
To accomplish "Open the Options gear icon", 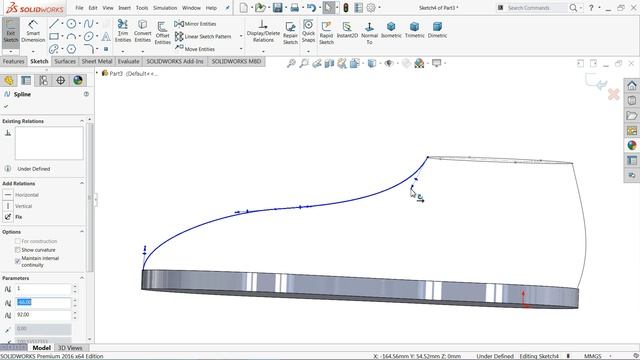I will [x=371, y=7].
